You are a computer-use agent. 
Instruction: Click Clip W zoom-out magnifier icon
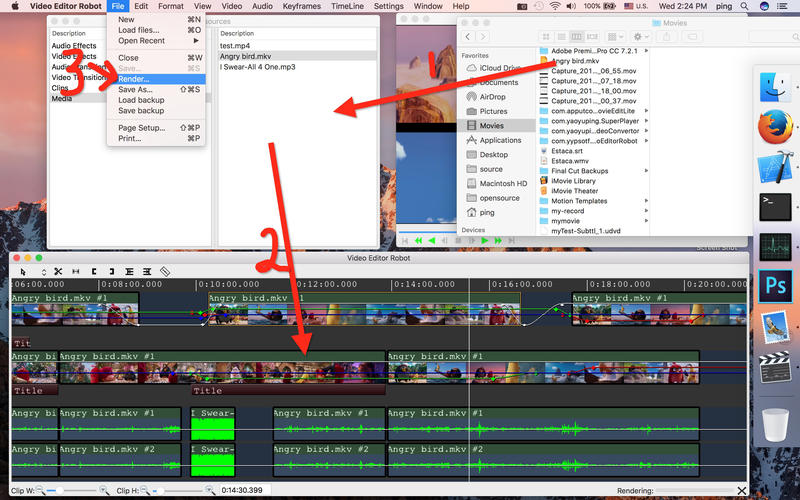coord(40,490)
